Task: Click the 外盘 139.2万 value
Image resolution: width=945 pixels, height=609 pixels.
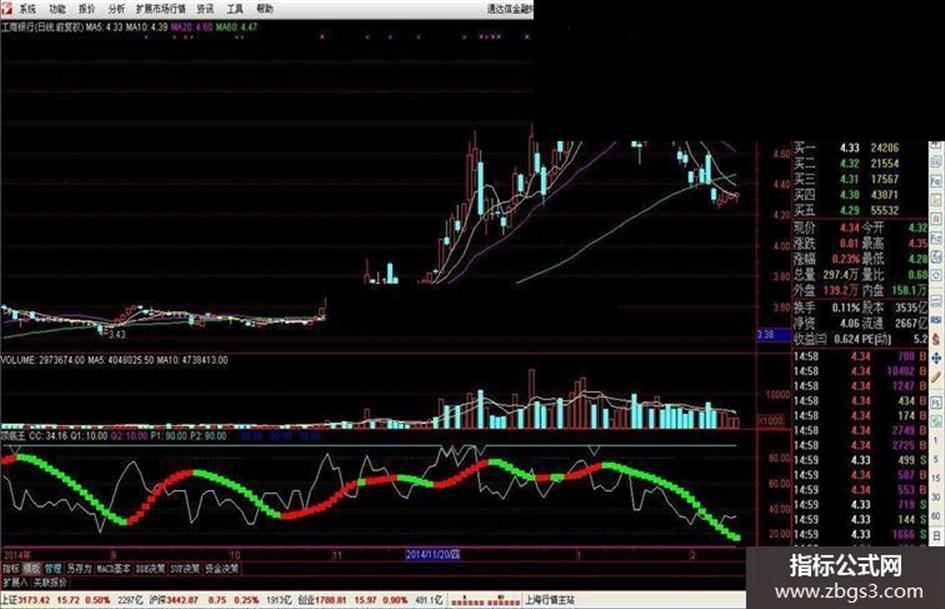Action: [841, 291]
